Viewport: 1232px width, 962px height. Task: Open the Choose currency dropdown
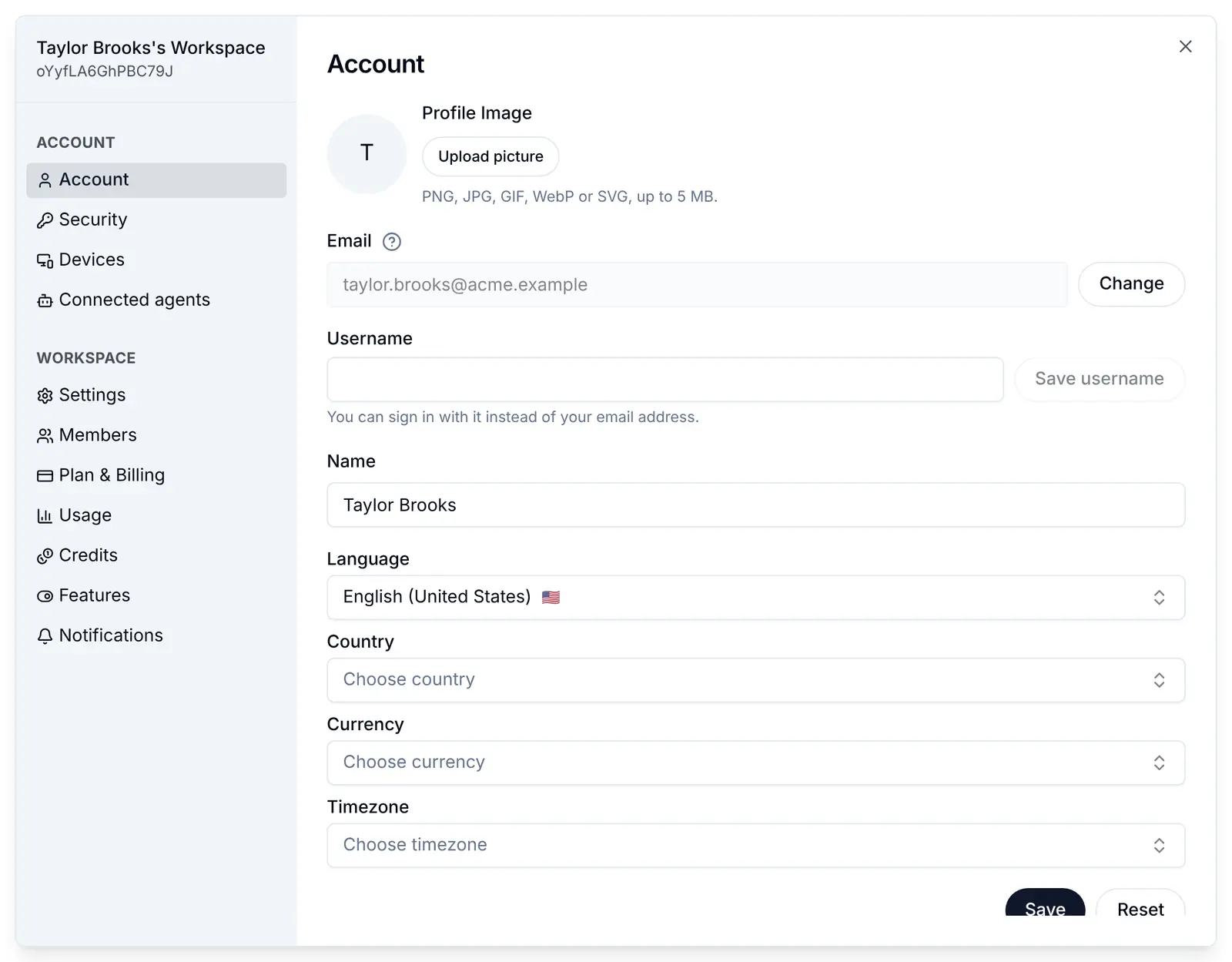tap(755, 763)
